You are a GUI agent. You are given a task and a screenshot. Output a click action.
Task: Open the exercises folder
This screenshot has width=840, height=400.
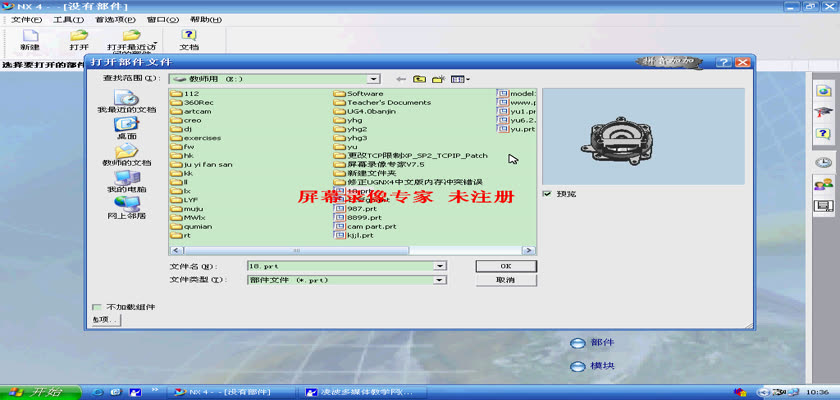pyautogui.click(x=196, y=138)
